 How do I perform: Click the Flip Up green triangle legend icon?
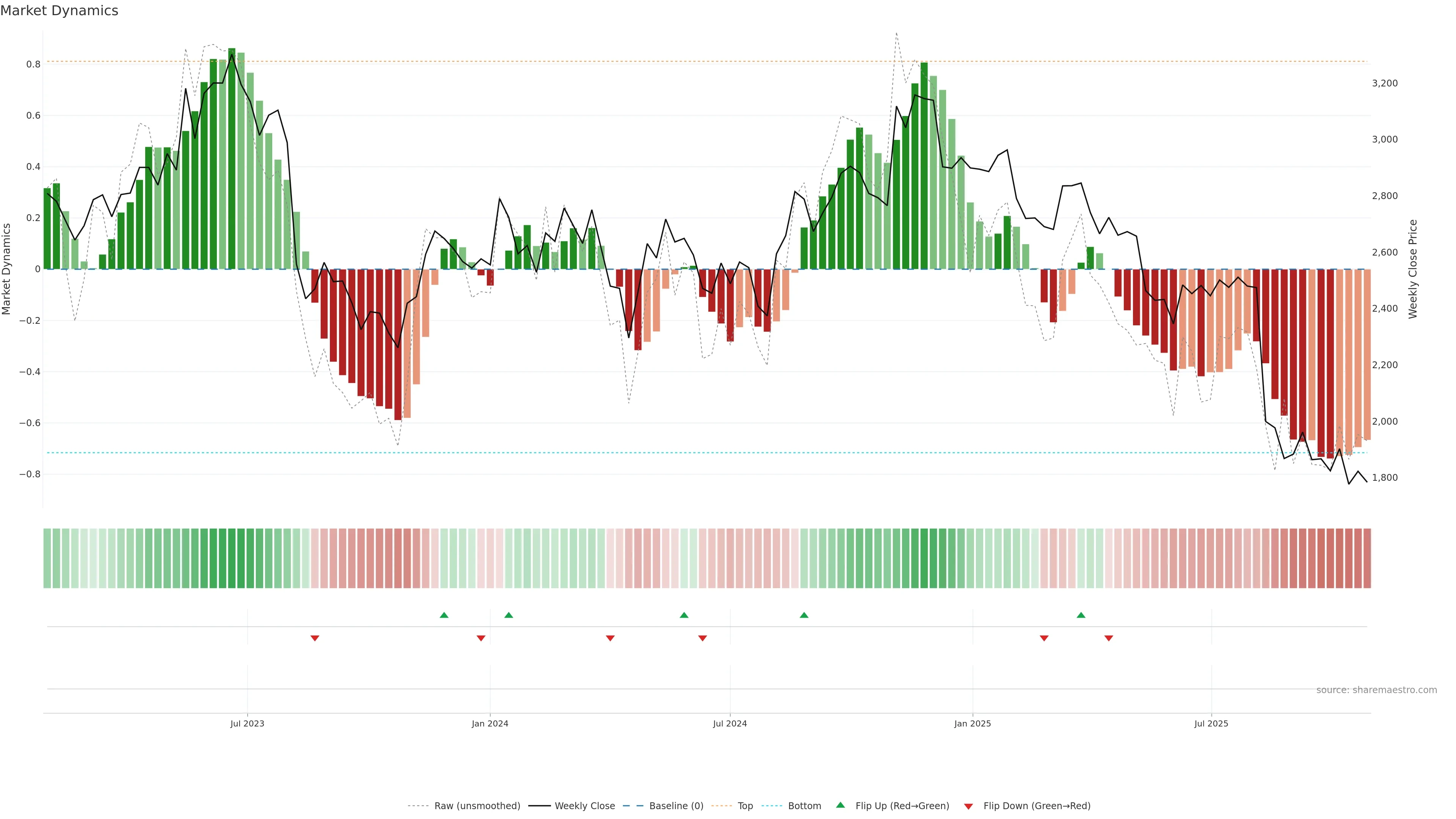click(841, 805)
